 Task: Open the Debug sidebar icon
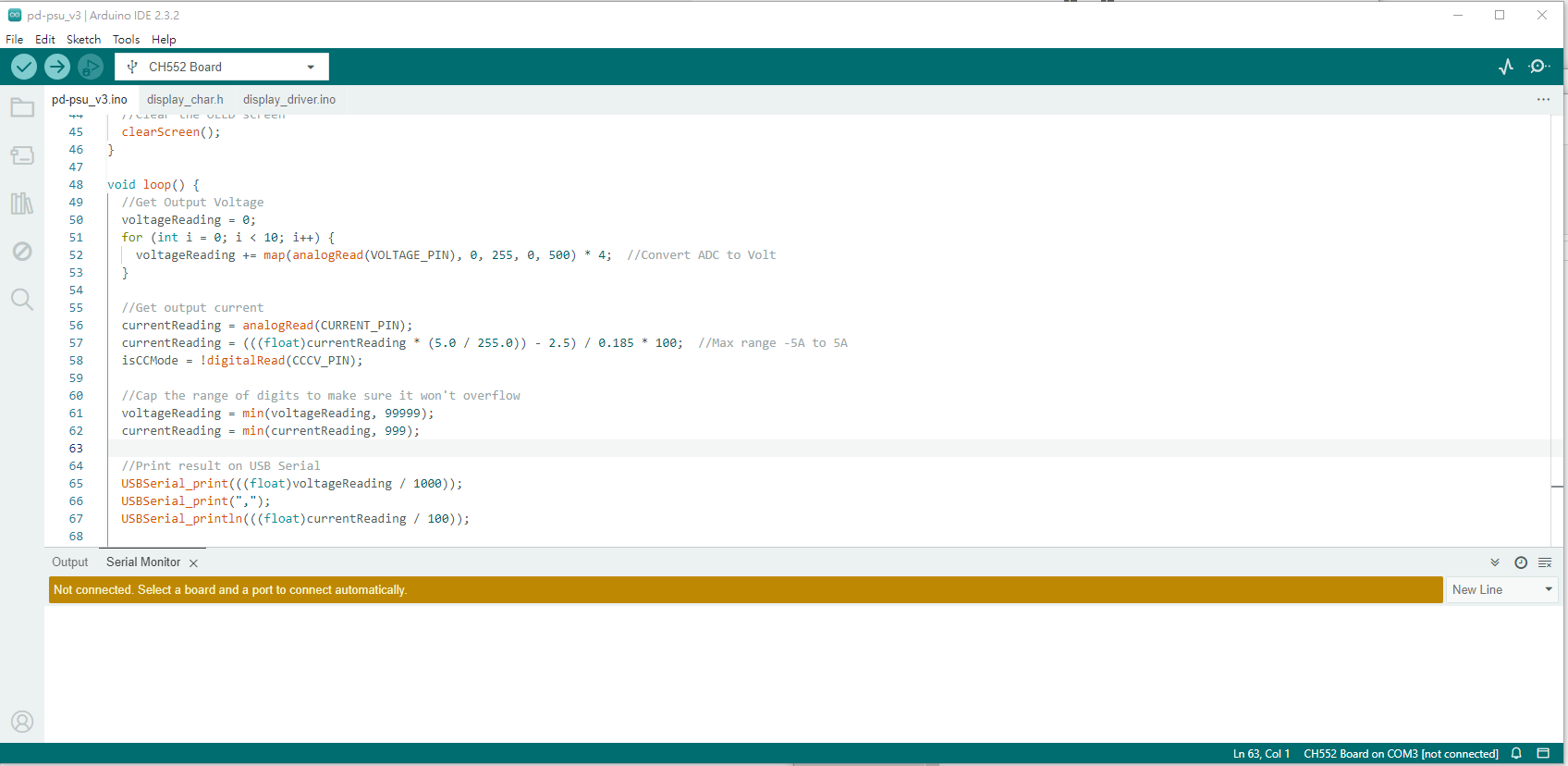(22, 252)
